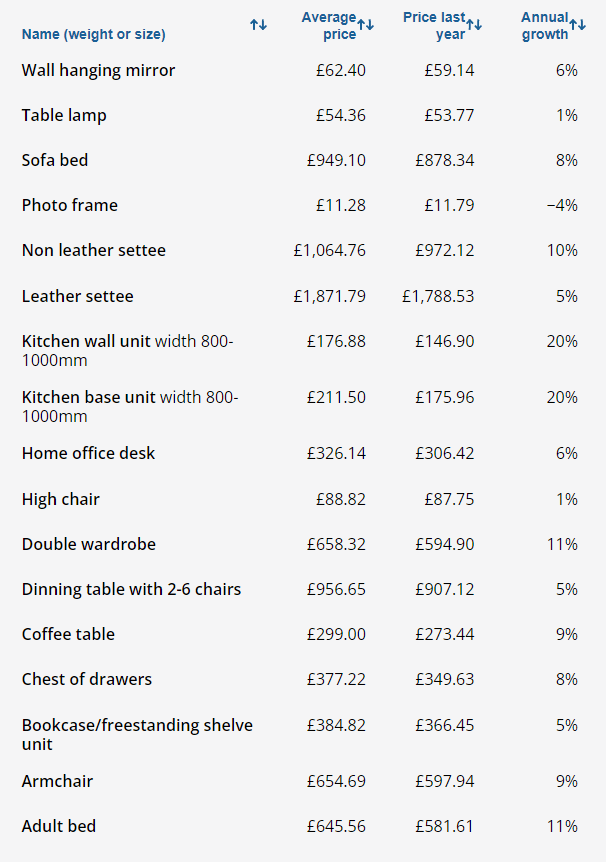Click Kitchen base unit price last year £175.96
606x862 pixels.
pos(445,397)
